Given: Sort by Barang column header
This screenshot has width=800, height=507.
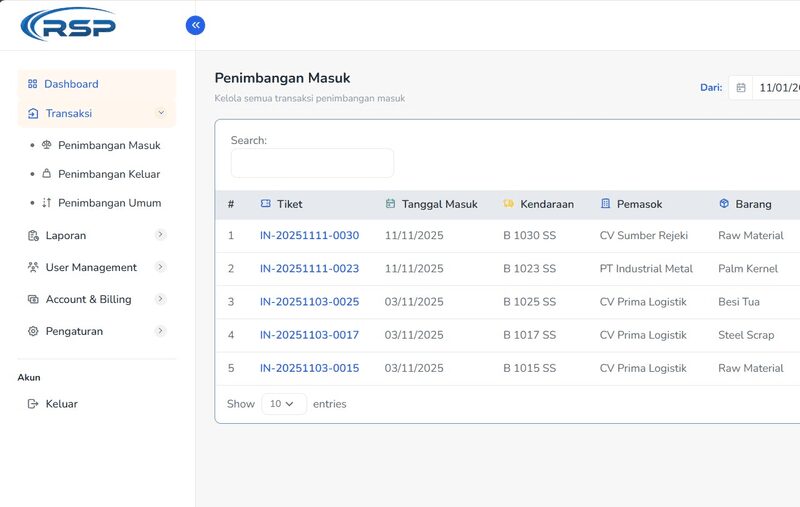Looking at the screenshot, I should [x=753, y=204].
